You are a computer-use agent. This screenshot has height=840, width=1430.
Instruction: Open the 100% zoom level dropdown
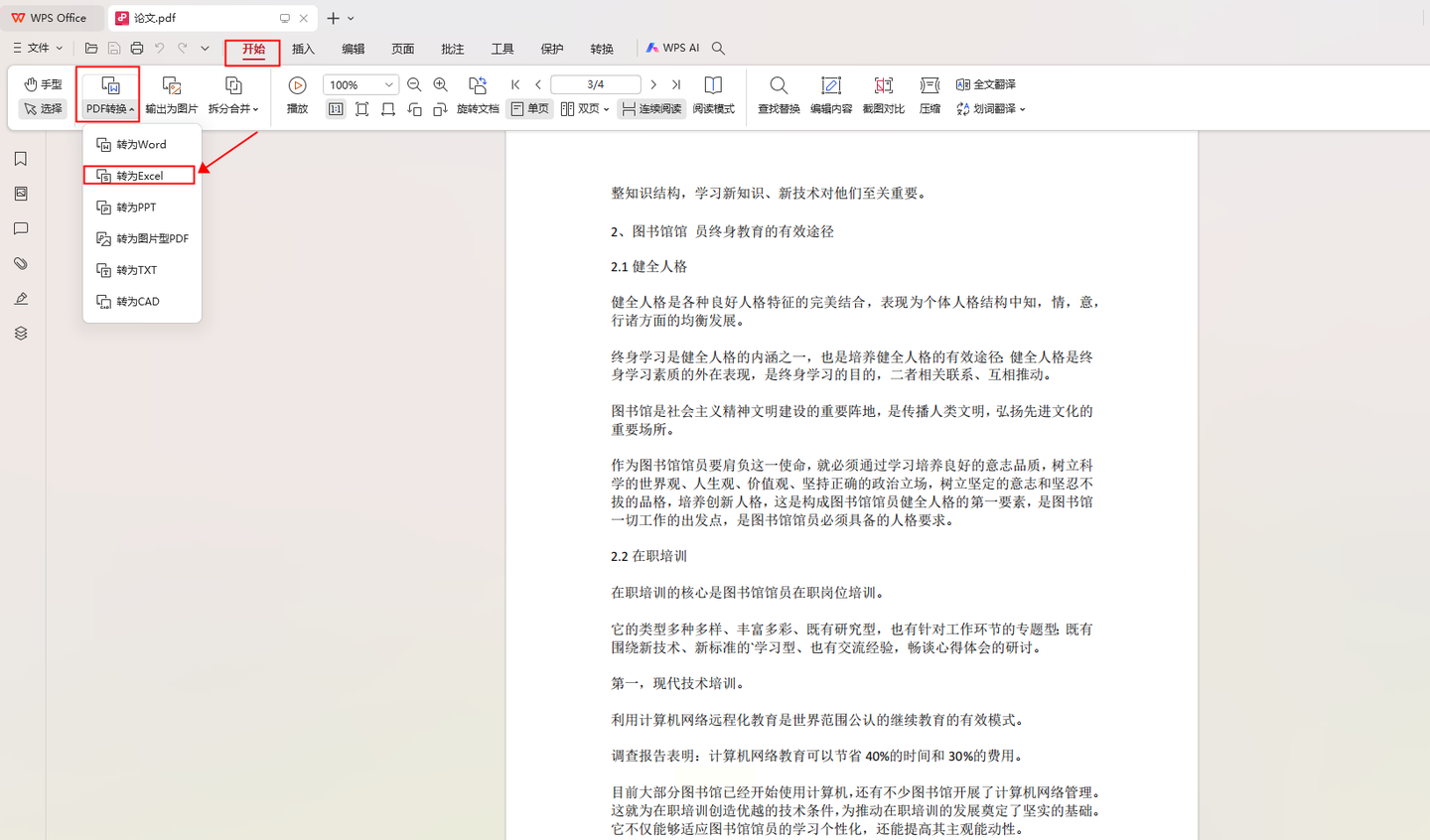(388, 85)
